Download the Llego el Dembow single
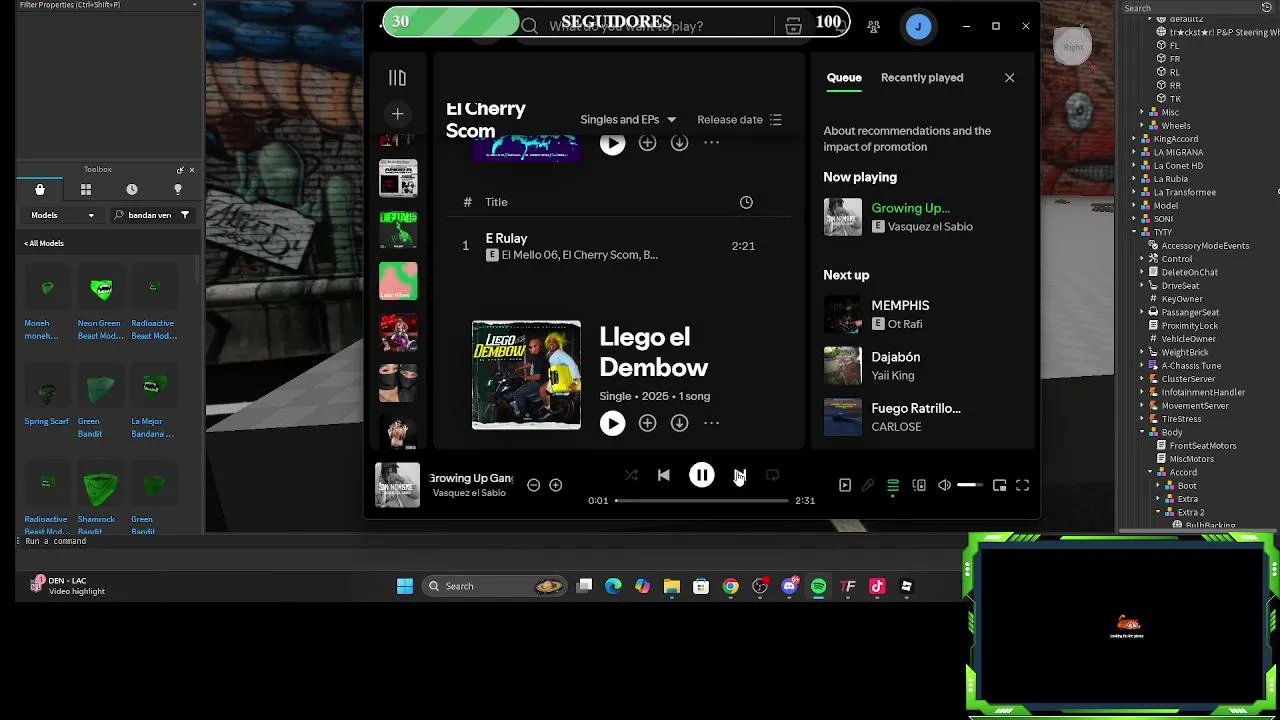Screen dimensions: 1280x720 679,423
